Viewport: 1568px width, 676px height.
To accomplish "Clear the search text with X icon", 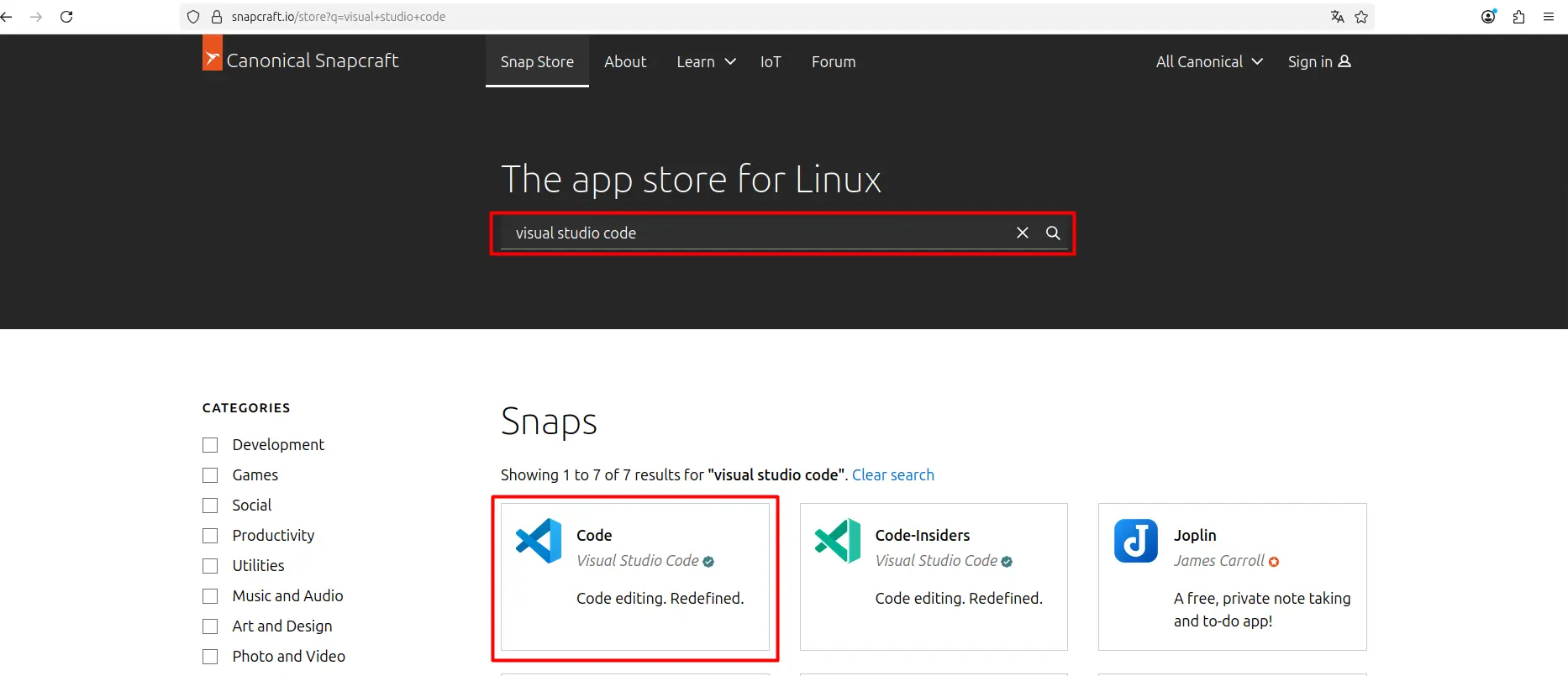I will point(1022,233).
